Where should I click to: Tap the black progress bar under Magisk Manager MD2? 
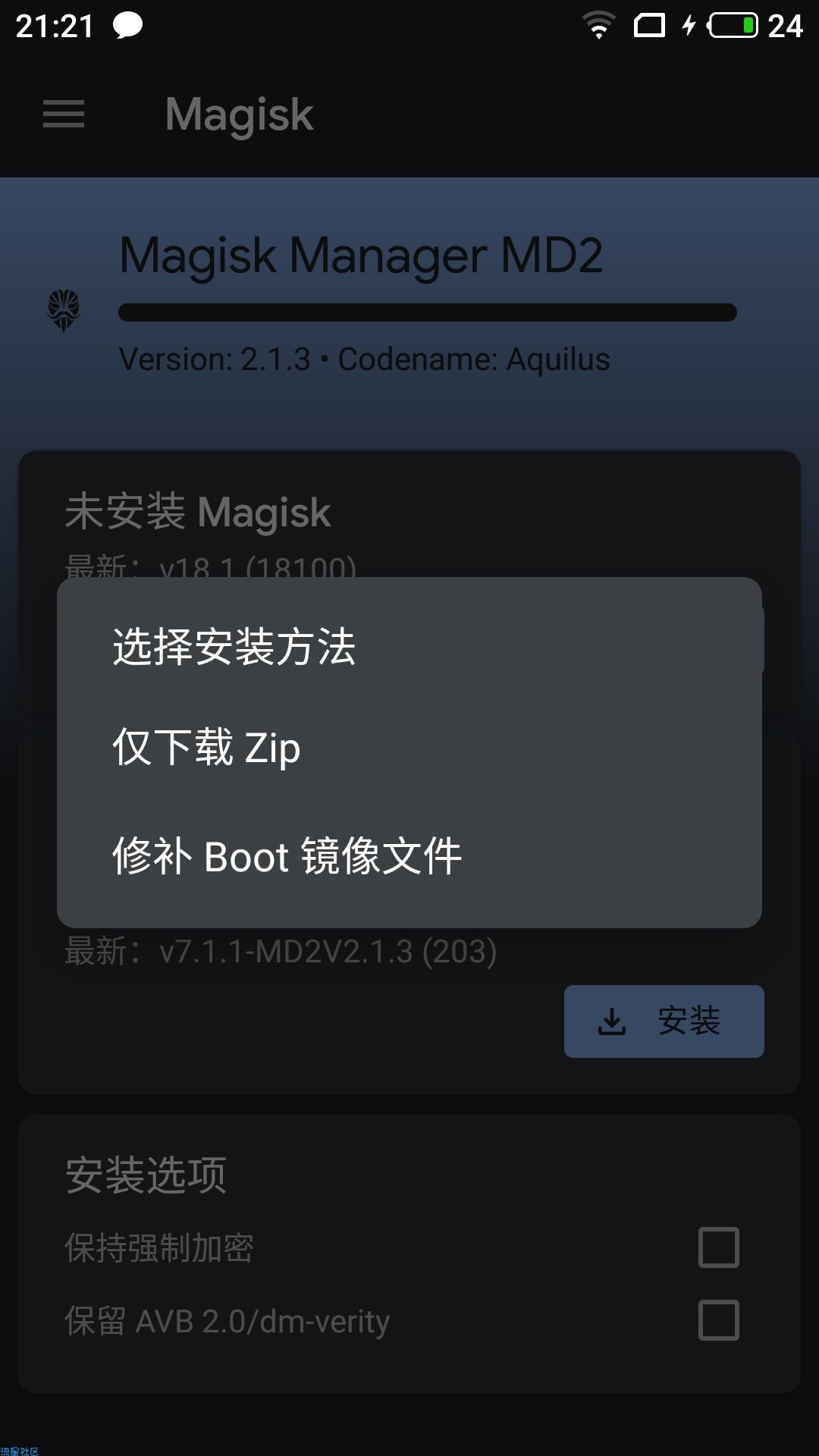428,312
